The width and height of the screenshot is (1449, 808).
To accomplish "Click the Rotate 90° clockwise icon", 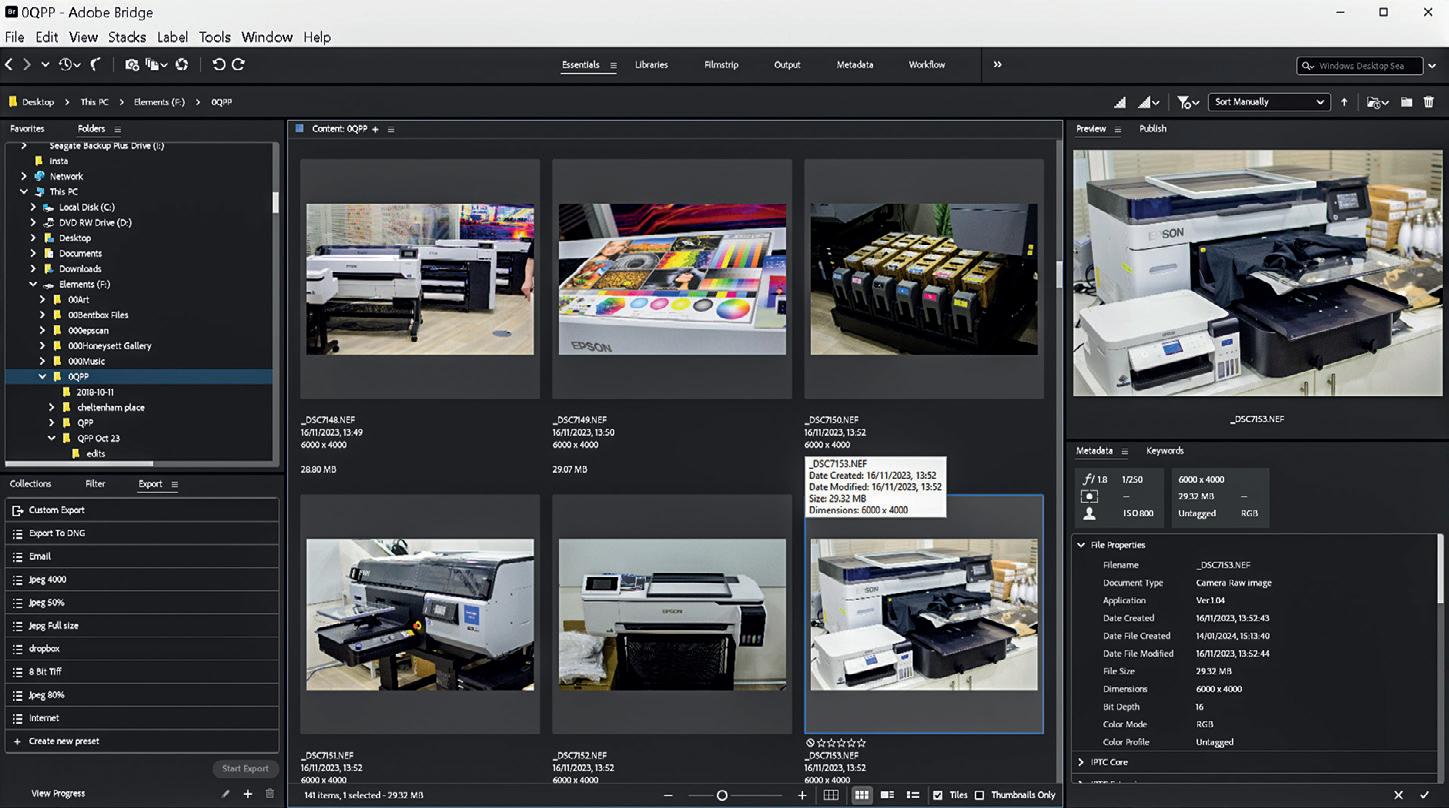I will (238, 64).
